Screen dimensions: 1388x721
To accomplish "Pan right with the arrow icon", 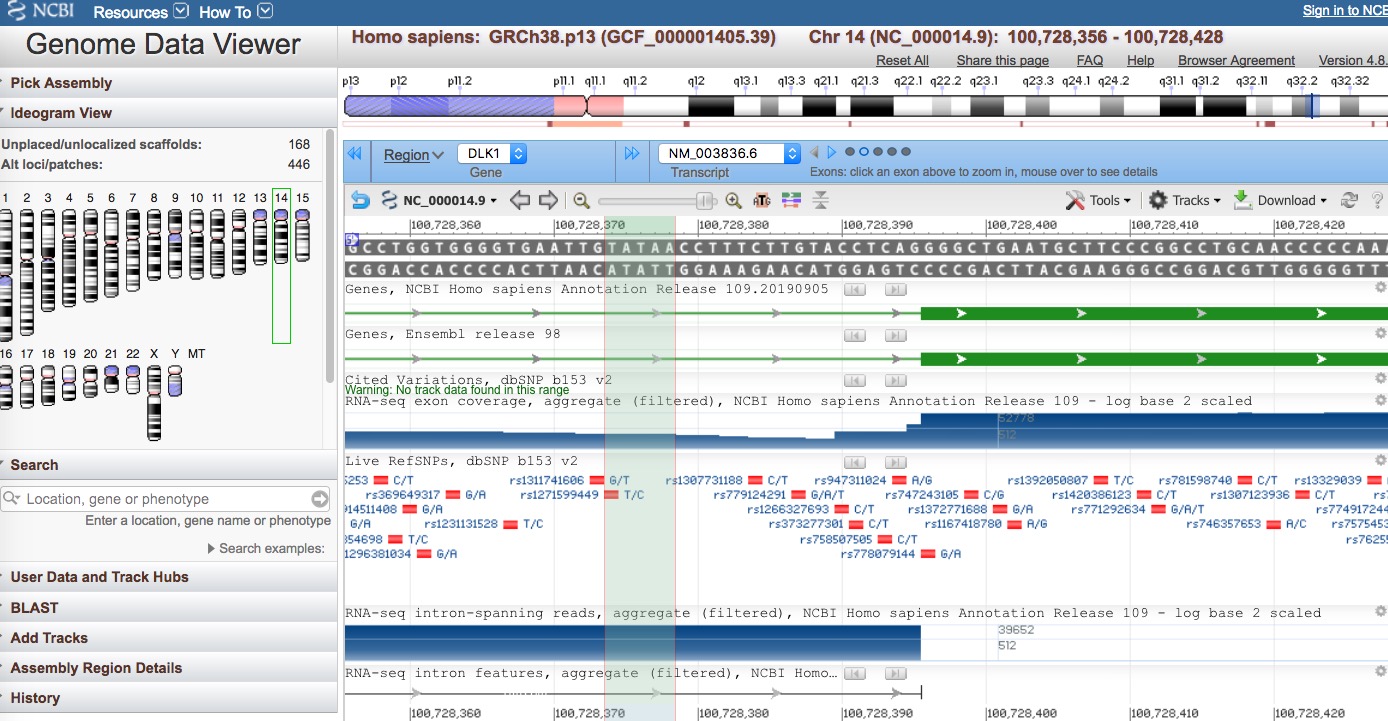I will tap(548, 200).
